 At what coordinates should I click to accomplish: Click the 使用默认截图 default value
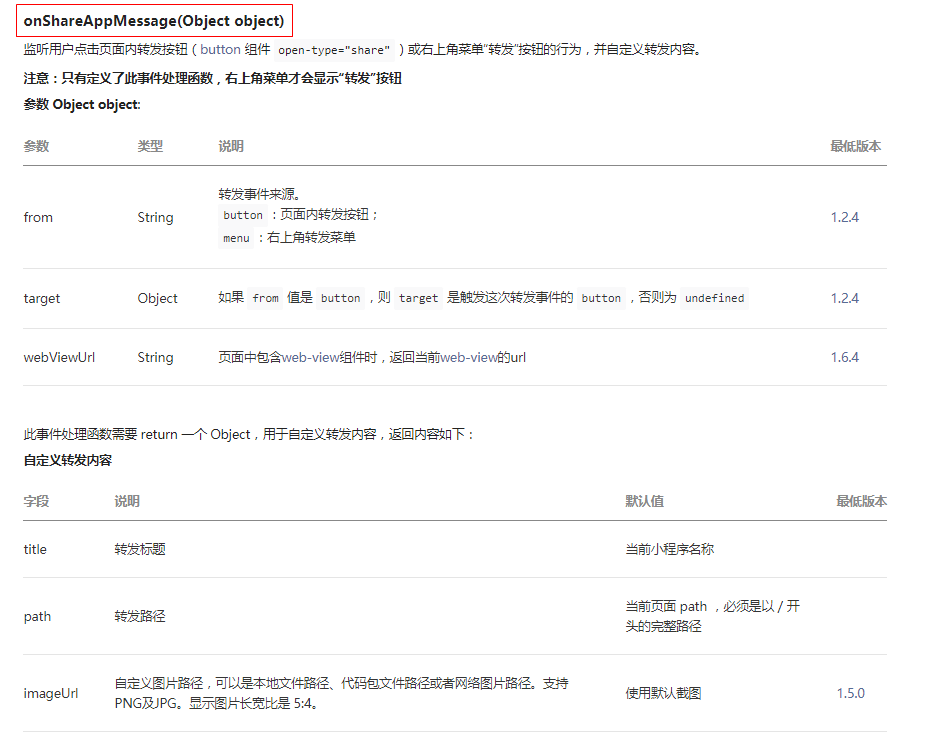tap(663, 693)
